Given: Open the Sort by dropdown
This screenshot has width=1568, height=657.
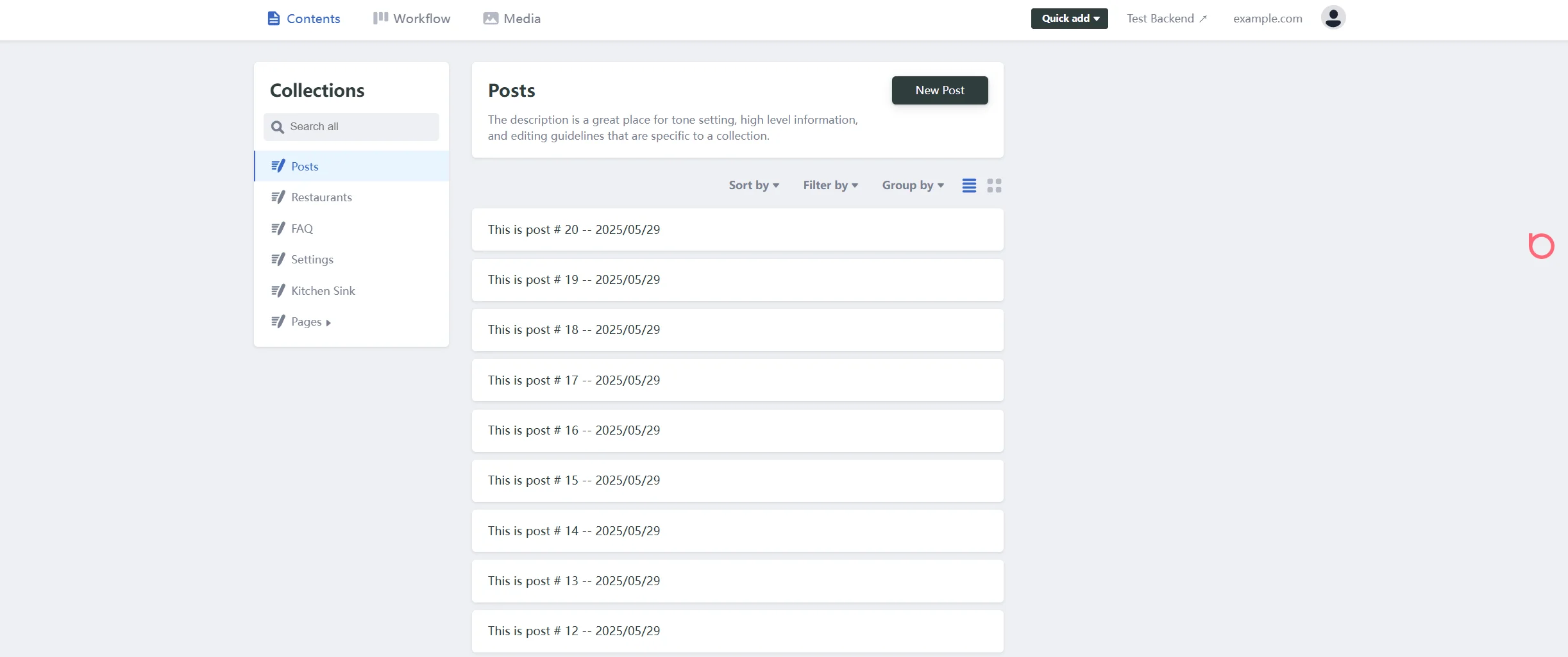Looking at the screenshot, I should (x=754, y=185).
